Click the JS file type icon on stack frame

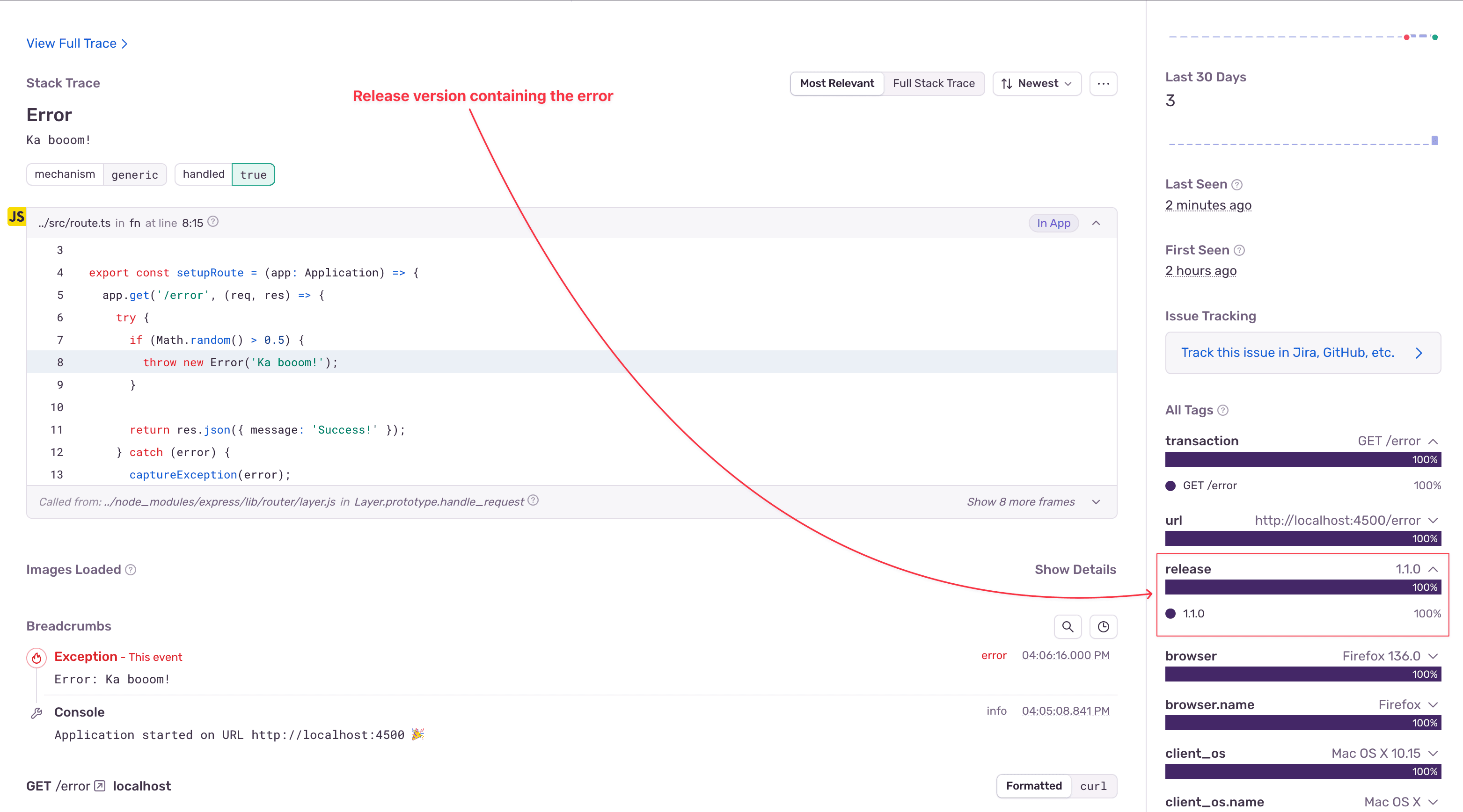16,216
